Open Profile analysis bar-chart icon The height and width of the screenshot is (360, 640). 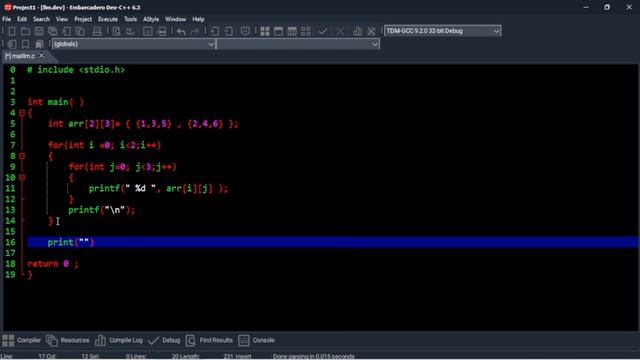358,31
